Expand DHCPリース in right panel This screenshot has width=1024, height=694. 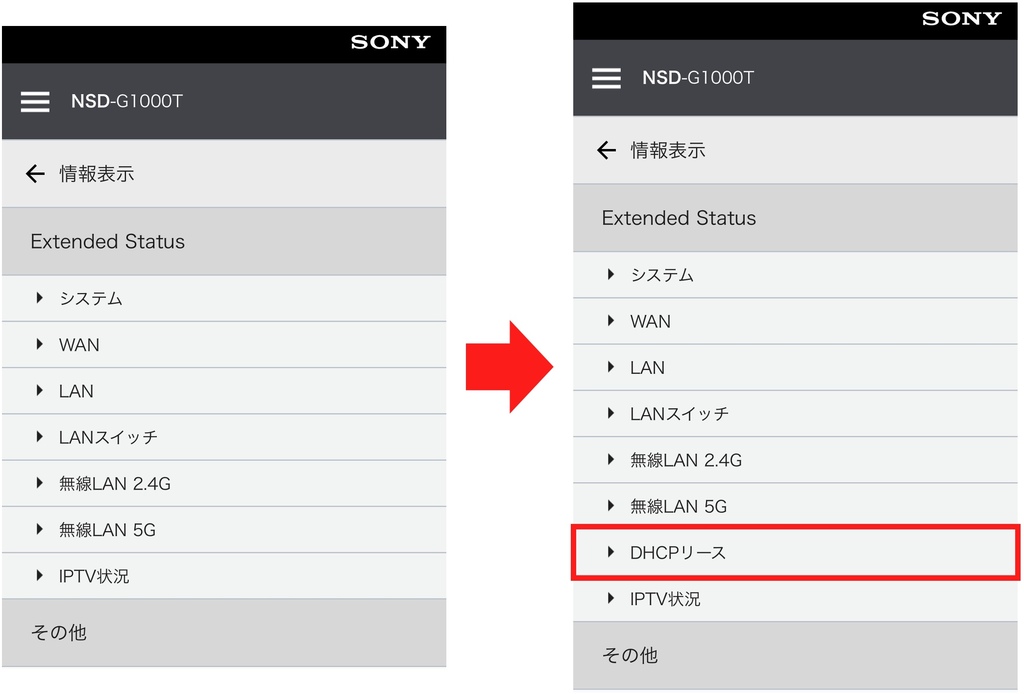pos(795,552)
